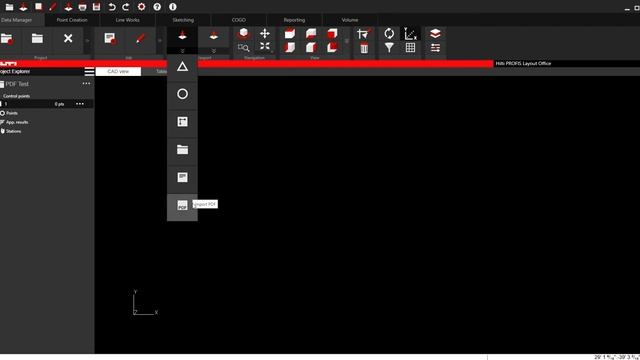Select the top-row third cube view icon

coord(332,33)
